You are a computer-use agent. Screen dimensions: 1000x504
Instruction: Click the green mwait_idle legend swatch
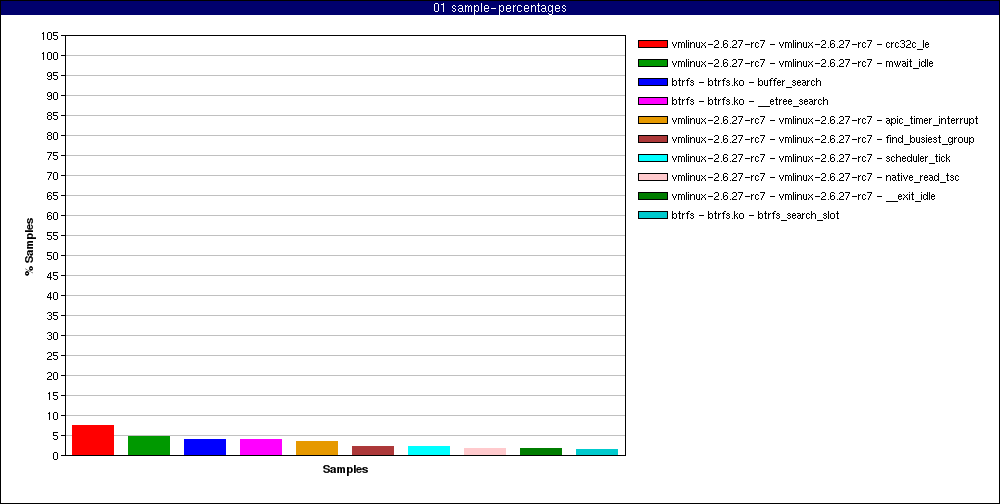point(652,63)
